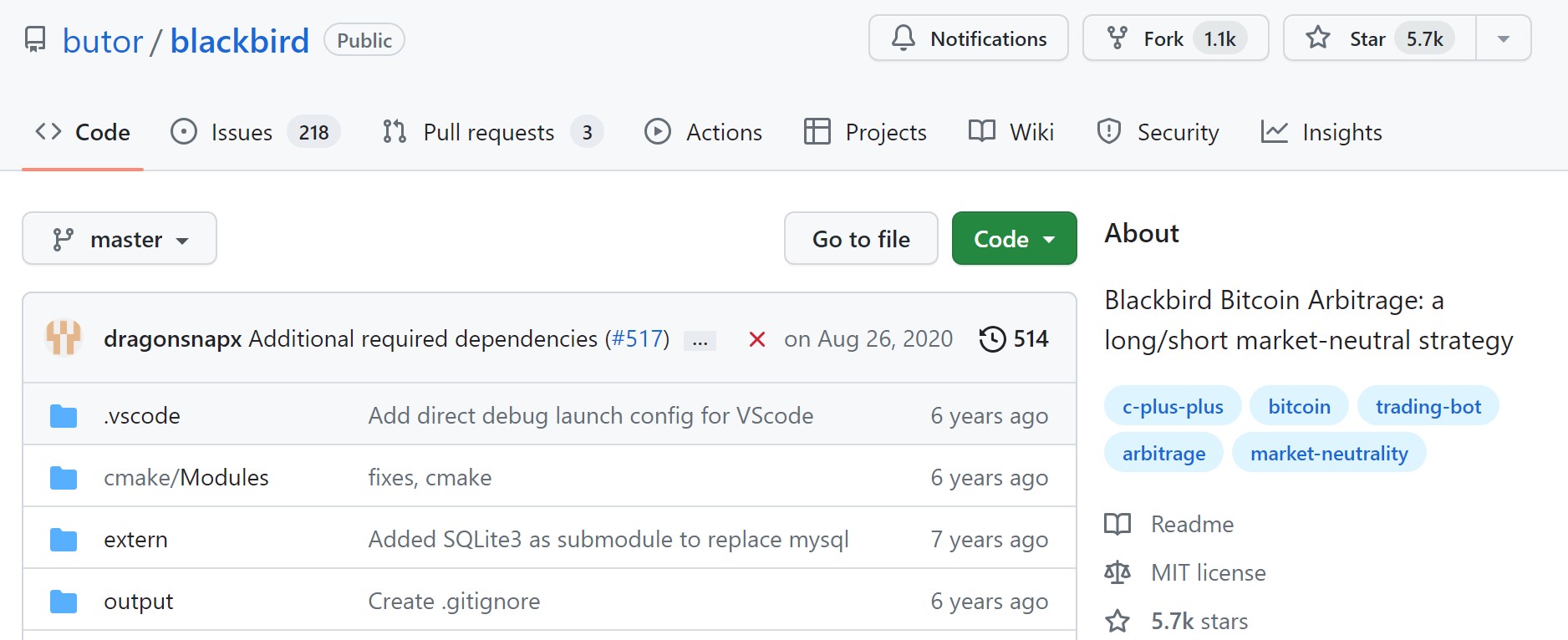Viewport: 1568px width, 640px height.
Task: Open the latest commit message link
Action: coord(423,338)
